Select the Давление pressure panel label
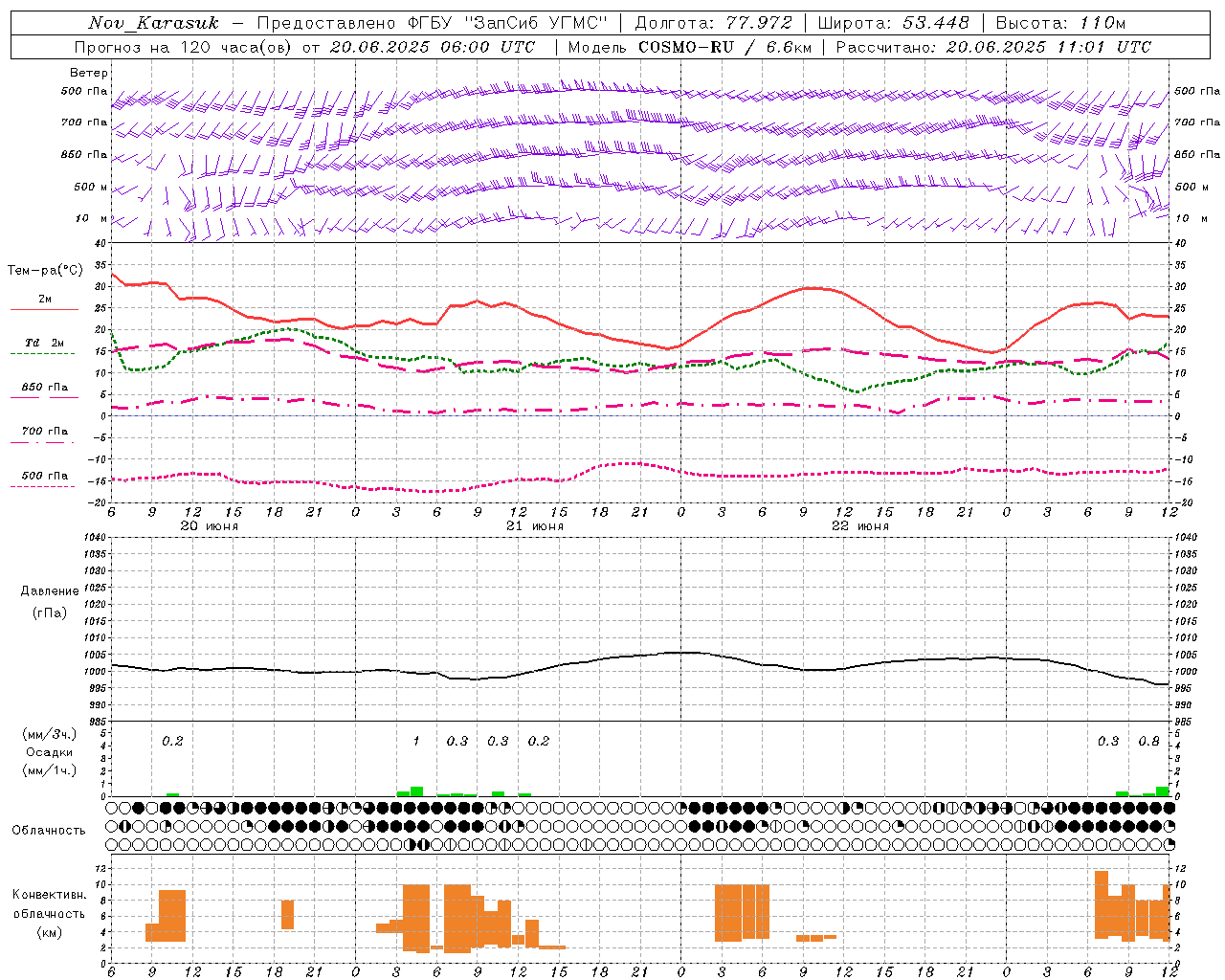The image size is (1225, 980). [x=50, y=591]
